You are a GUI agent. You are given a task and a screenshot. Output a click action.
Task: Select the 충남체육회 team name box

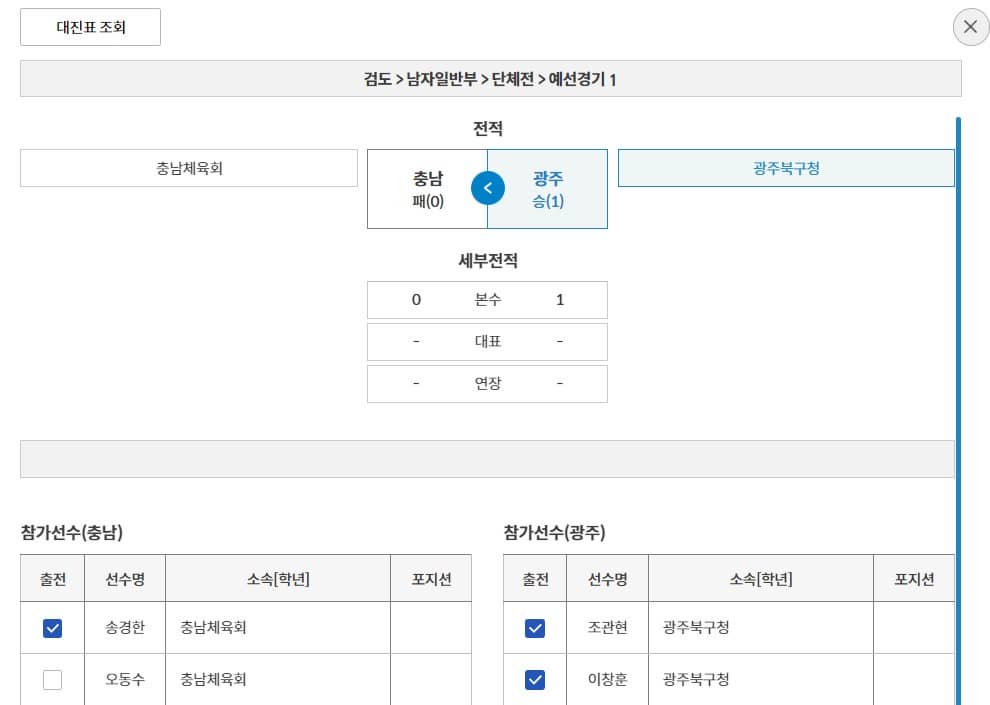coord(188,168)
